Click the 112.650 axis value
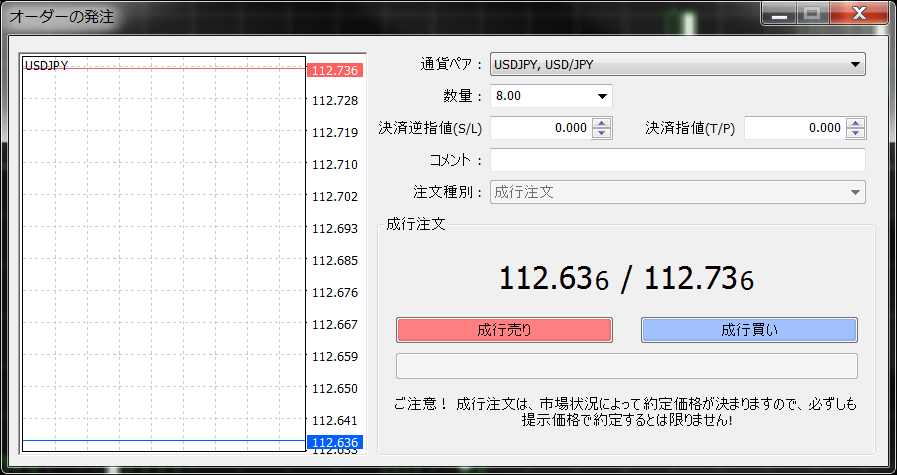Viewport: 897px width, 475px height. point(335,389)
